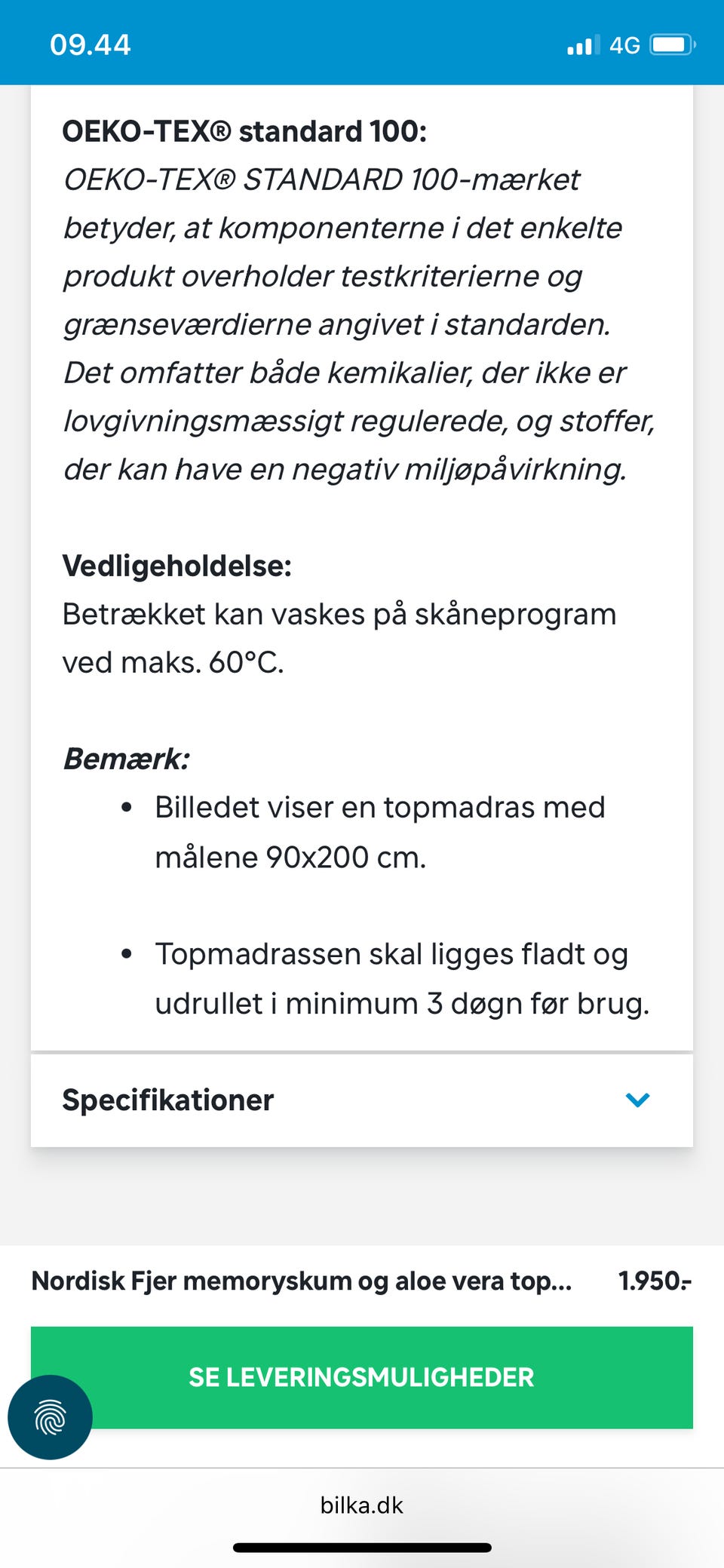The height and width of the screenshot is (1568, 724).
Task: Tap the home indicator bar
Action: pyautogui.click(x=362, y=1548)
